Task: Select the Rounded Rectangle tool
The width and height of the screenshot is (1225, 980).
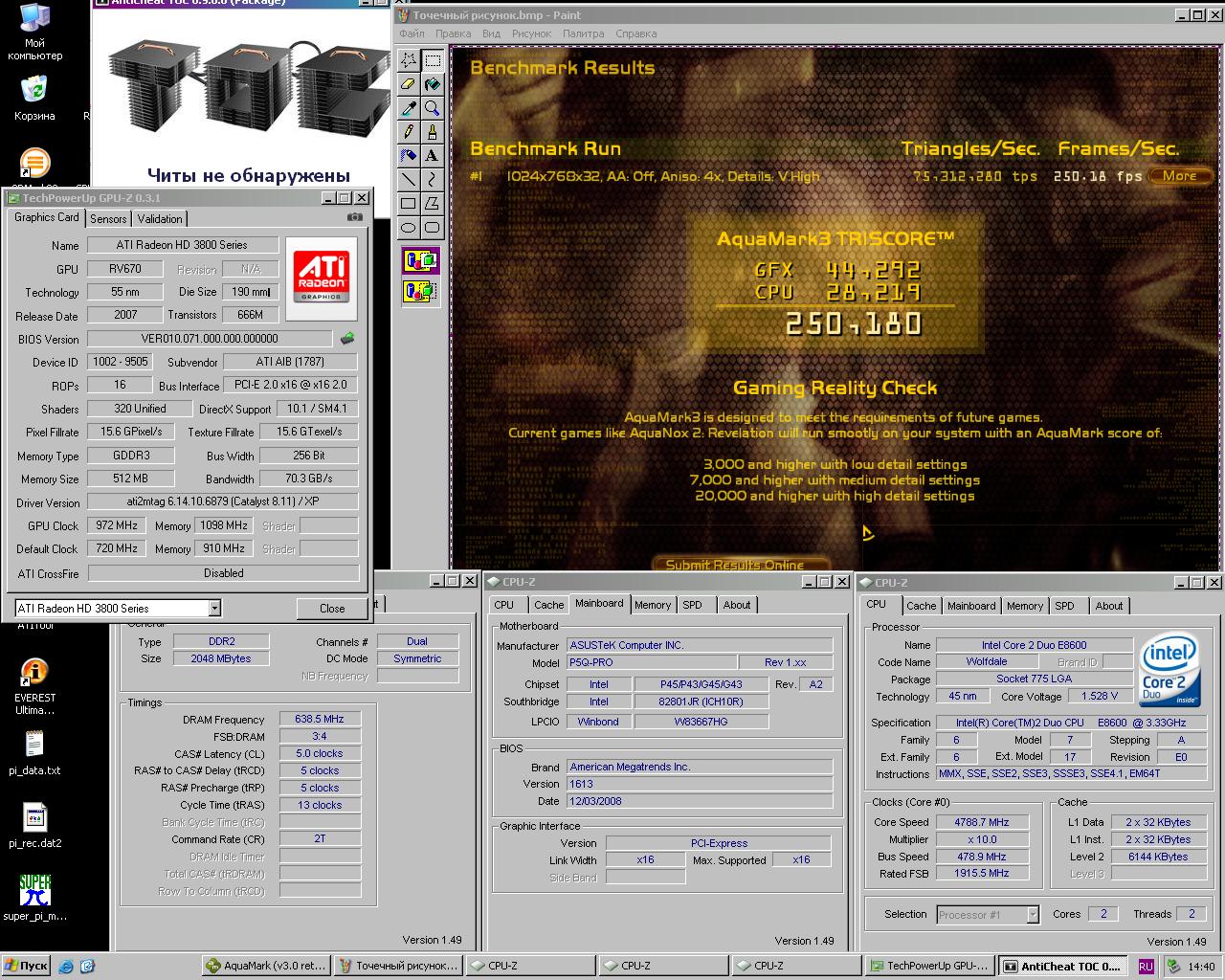Action: click(433, 227)
